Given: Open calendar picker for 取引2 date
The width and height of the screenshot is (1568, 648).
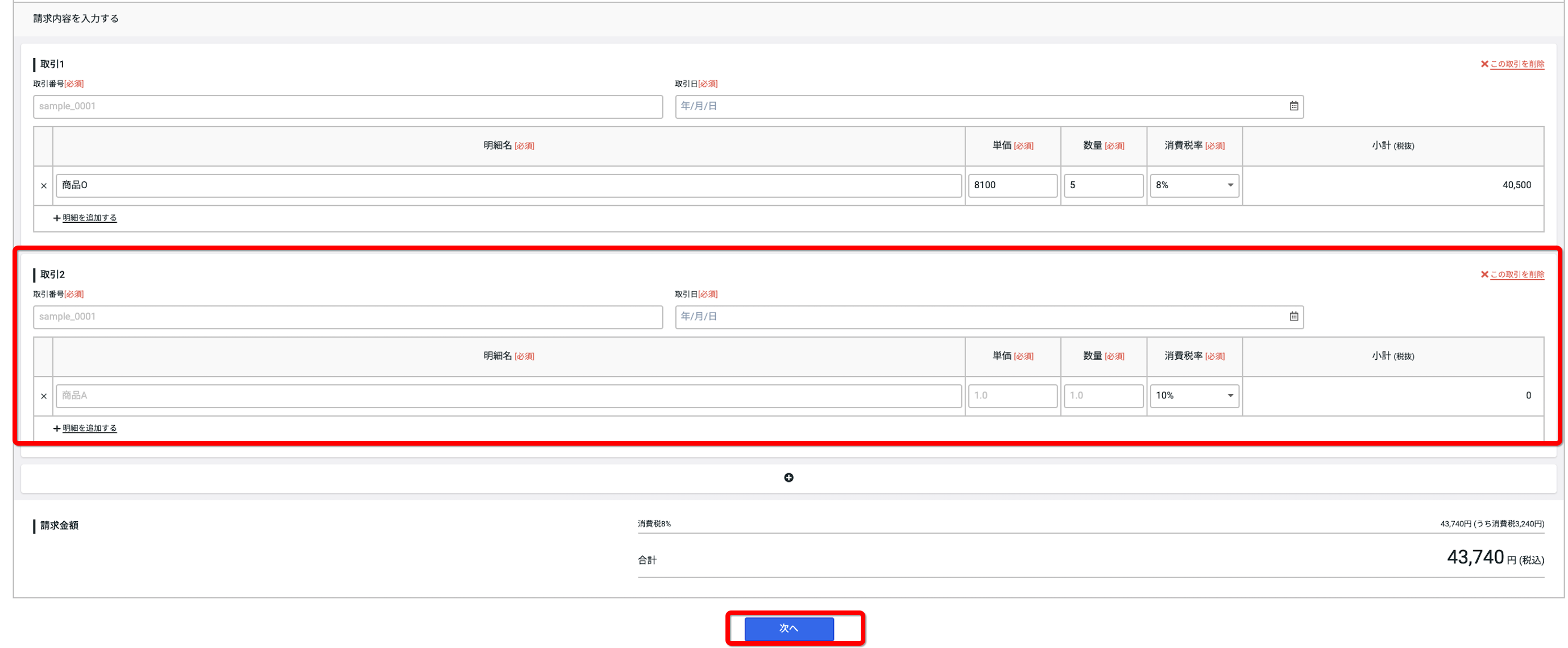Looking at the screenshot, I should pyautogui.click(x=1293, y=317).
